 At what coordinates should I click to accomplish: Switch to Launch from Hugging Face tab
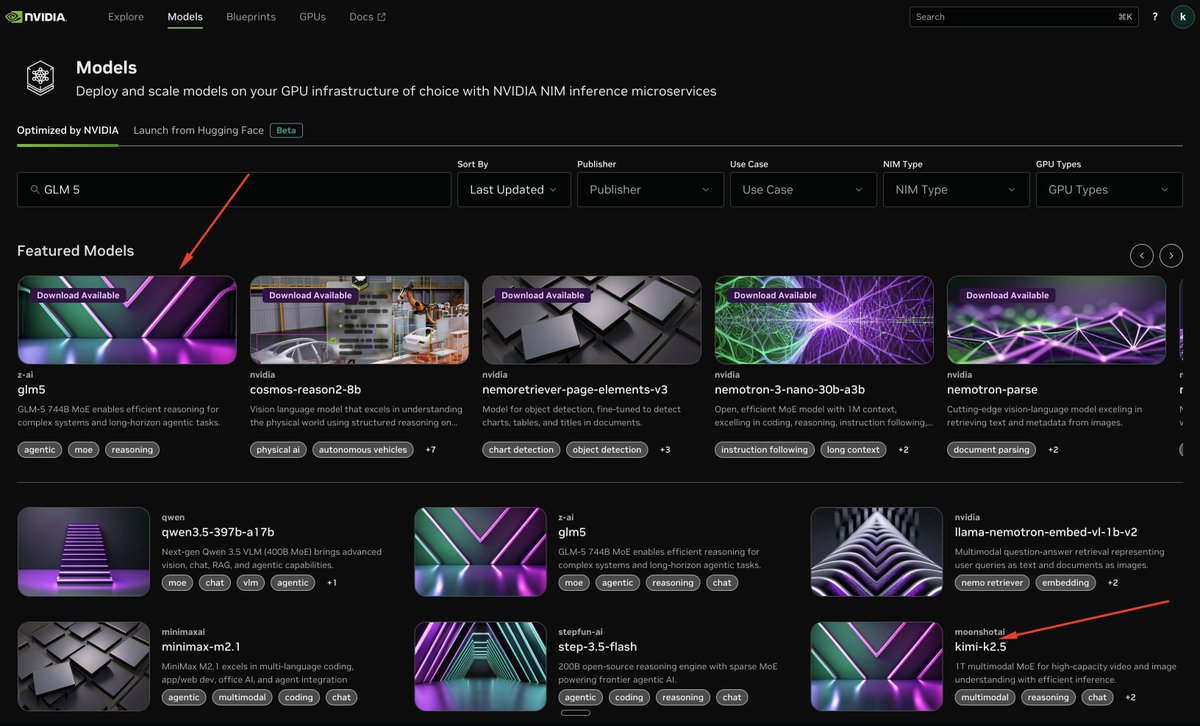(198, 130)
